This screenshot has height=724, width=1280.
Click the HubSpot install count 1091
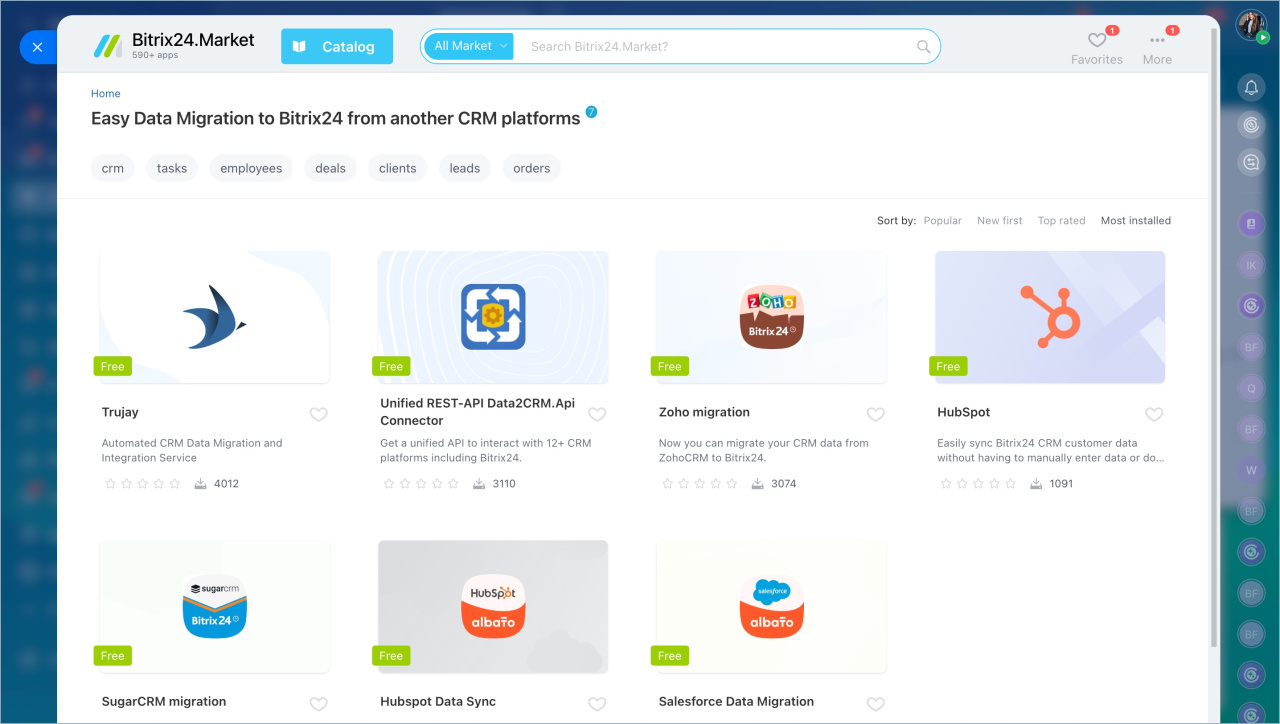[x=1061, y=484]
